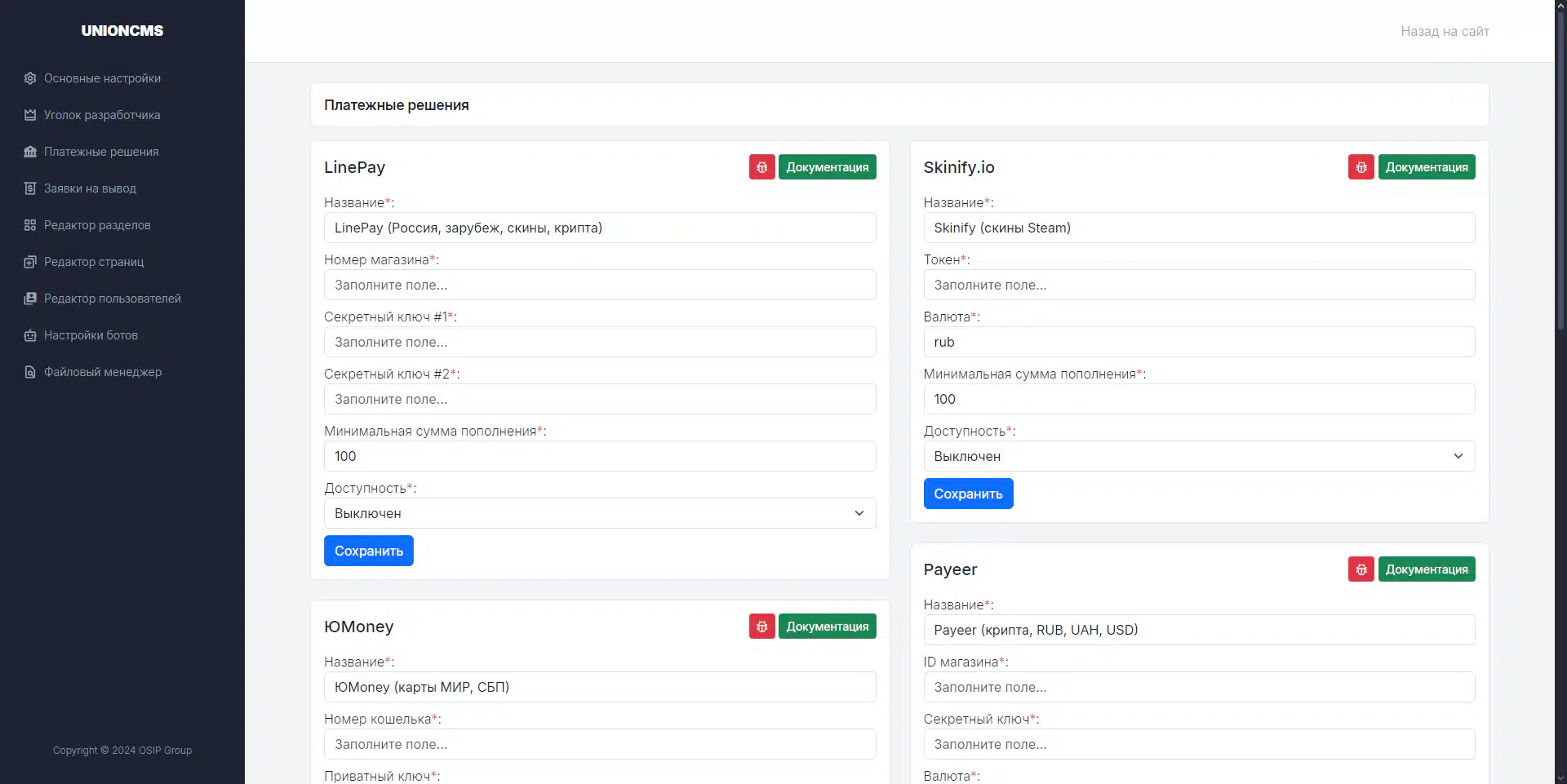Click the robot icon beside Настройки ботов
The height and width of the screenshot is (784, 1567).
(x=30, y=335)
